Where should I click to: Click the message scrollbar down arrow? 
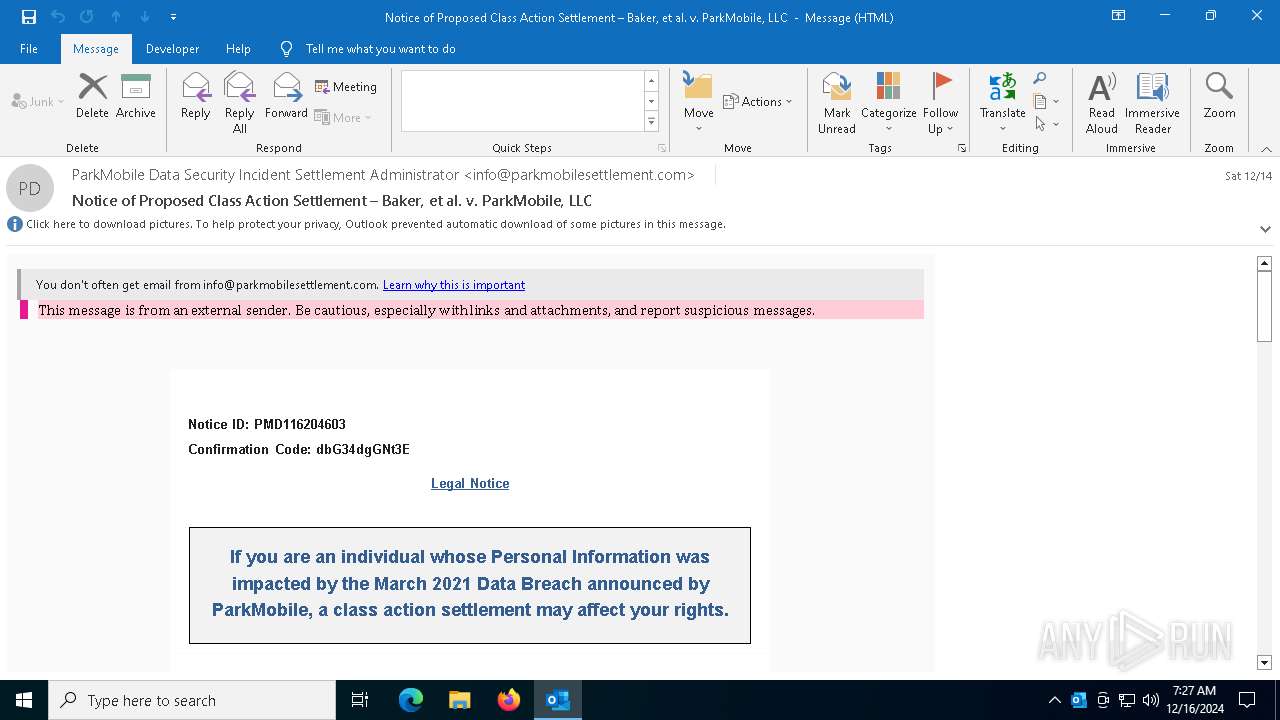click(x=1264, y=662)
